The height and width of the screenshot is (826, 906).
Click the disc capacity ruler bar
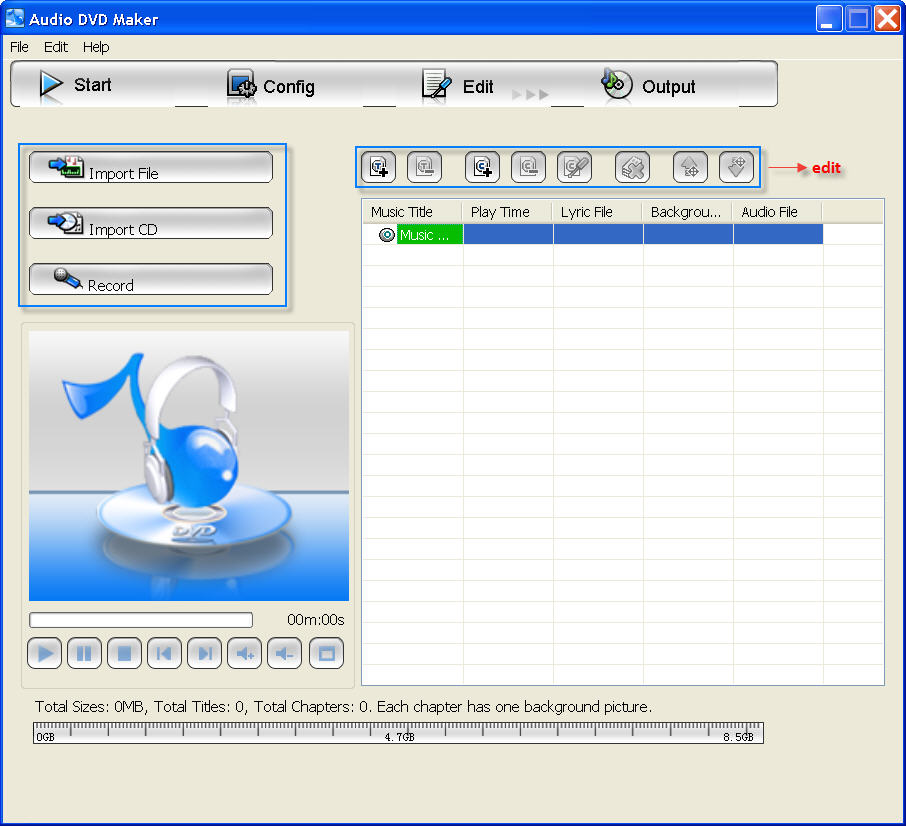click(399, 732)
